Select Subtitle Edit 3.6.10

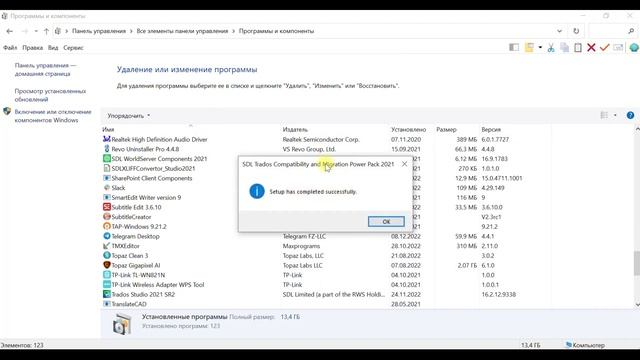(136, 207)
